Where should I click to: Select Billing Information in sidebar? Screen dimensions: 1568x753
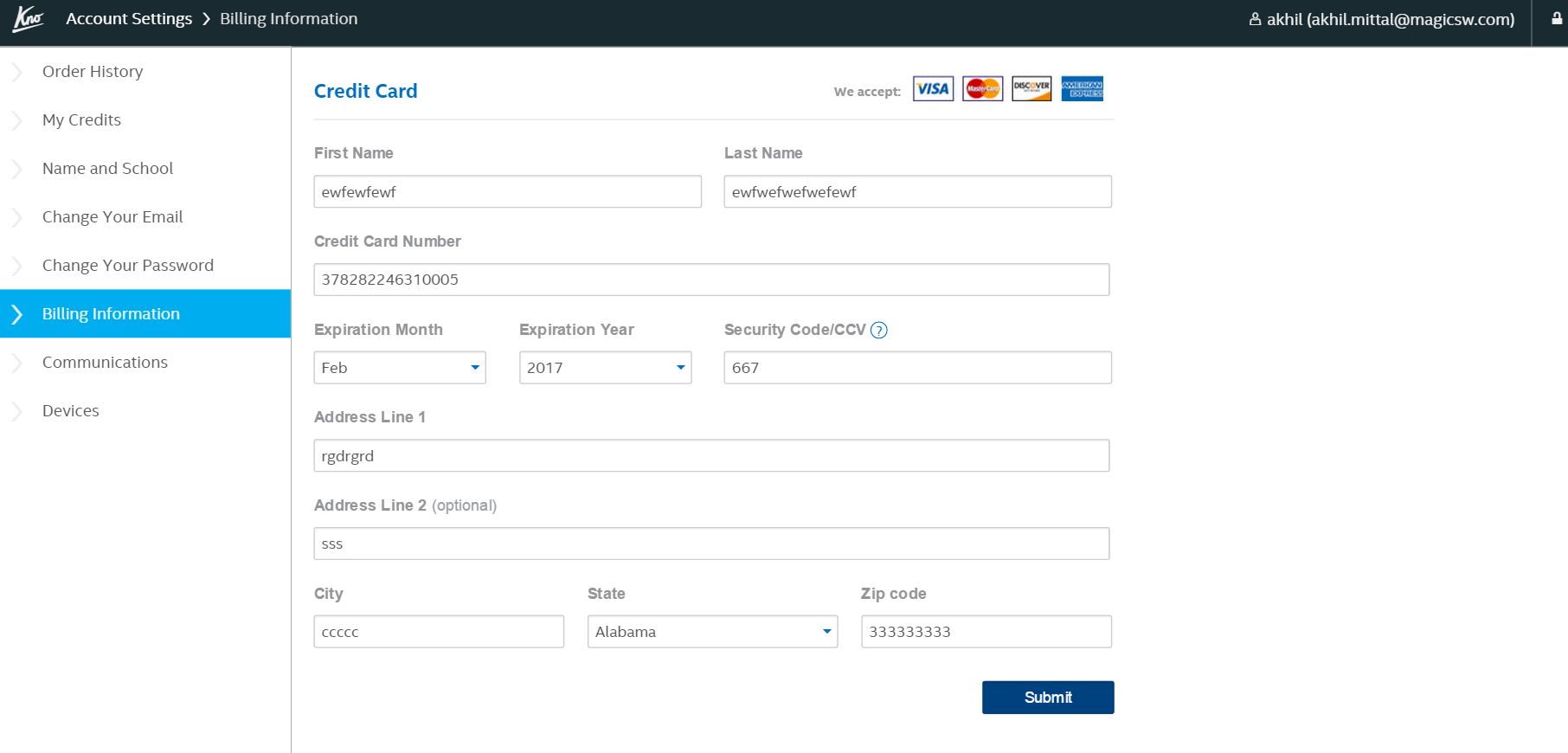coord(145,313)
